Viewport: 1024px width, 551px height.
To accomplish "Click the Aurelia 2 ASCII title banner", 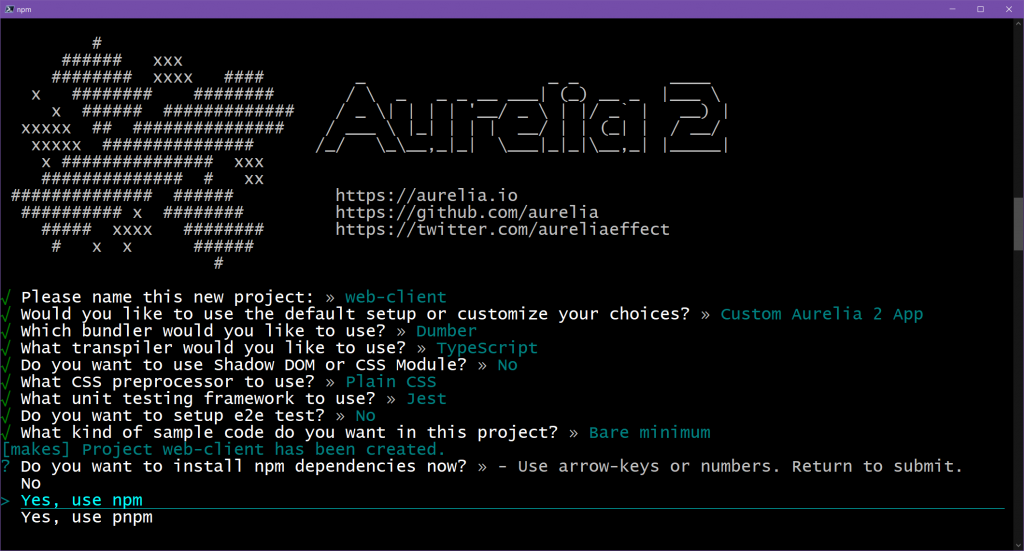I will pos(522,118).
